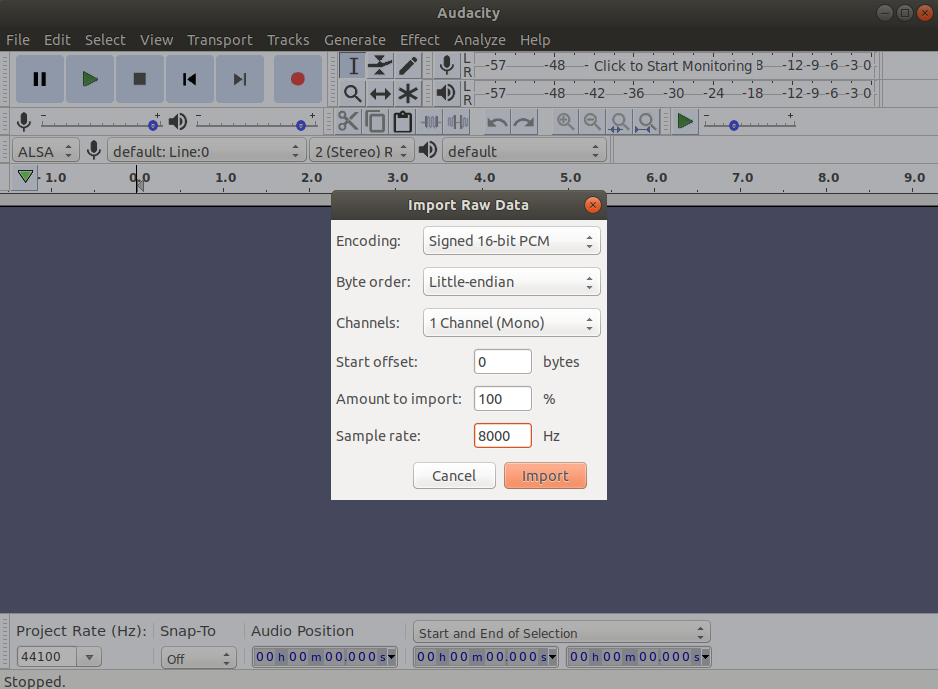Click Fit project to width icon
The width and height of the screenshot is (938, 689).
pos(646,122)
